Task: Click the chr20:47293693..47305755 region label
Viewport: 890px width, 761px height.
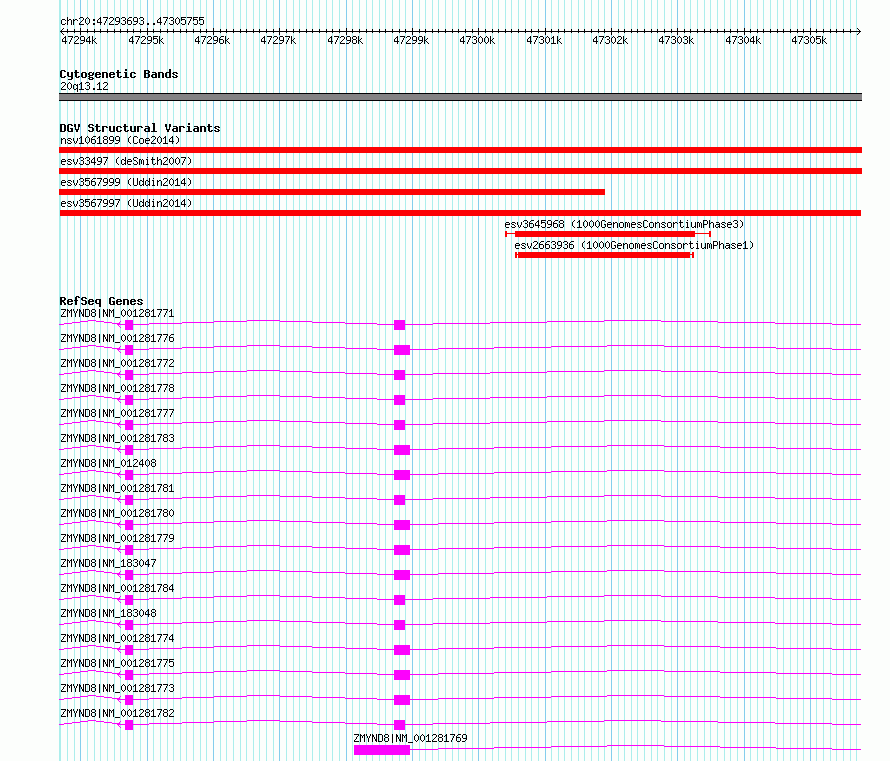Action: pyautogui.click(x=132, y=21)
